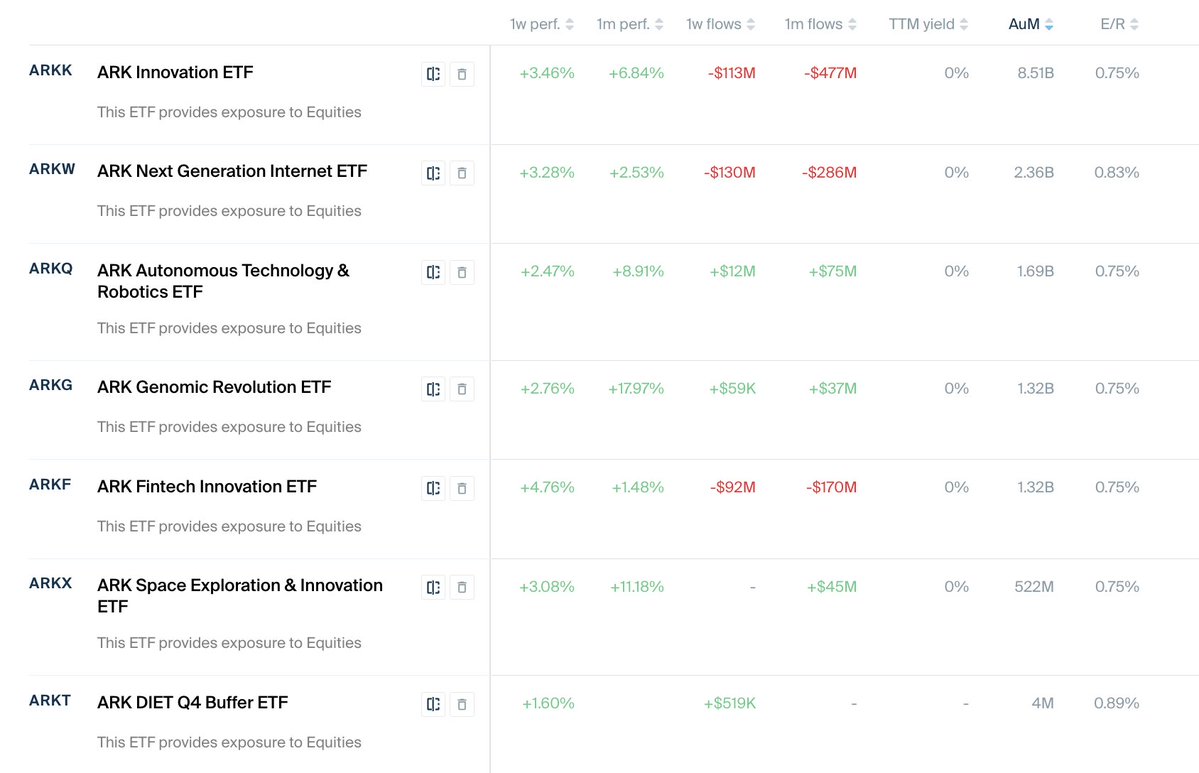Click the compare icon on the ARKT row
The width and height of the screenshot is (1199, 773).
click(433, 704)
